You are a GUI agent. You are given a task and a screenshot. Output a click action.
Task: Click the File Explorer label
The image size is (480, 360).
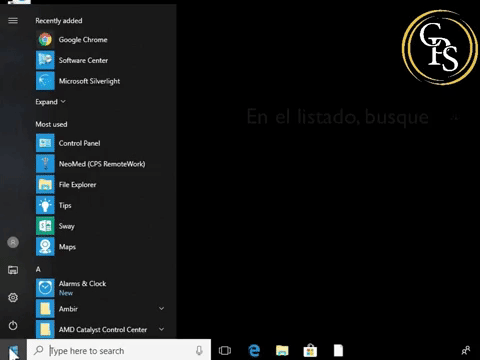point(77,185)
